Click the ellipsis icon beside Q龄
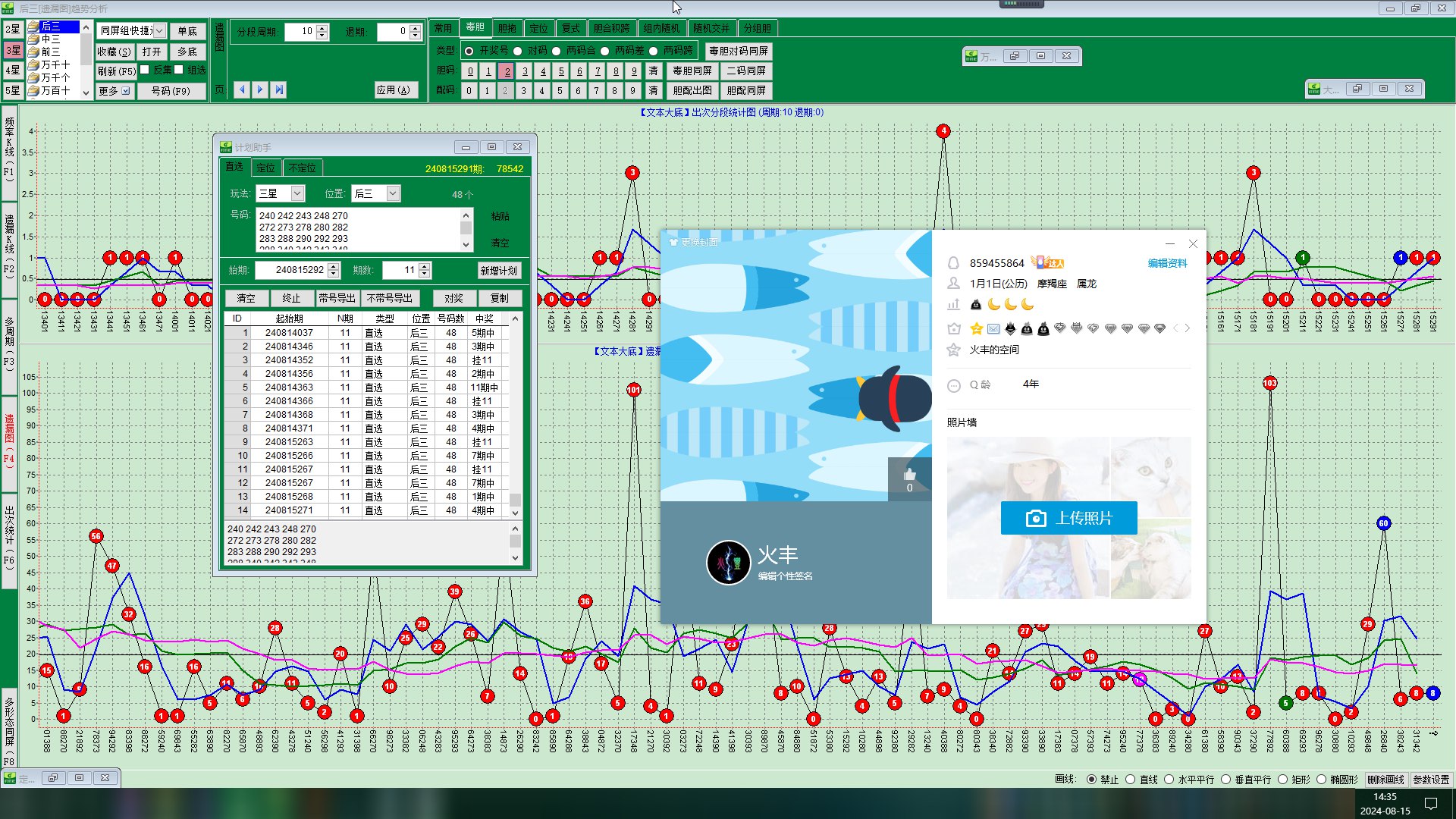This screenshot has width=1456, height=819. click(954, 385)
